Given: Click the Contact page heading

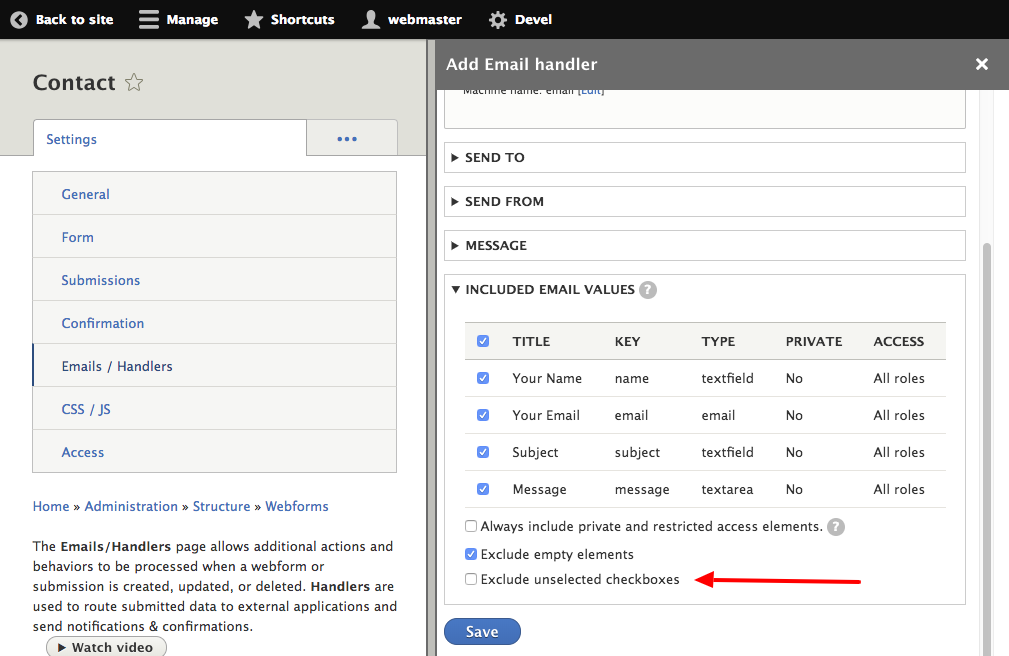Looking at the screenshot, I should point(74,82).
